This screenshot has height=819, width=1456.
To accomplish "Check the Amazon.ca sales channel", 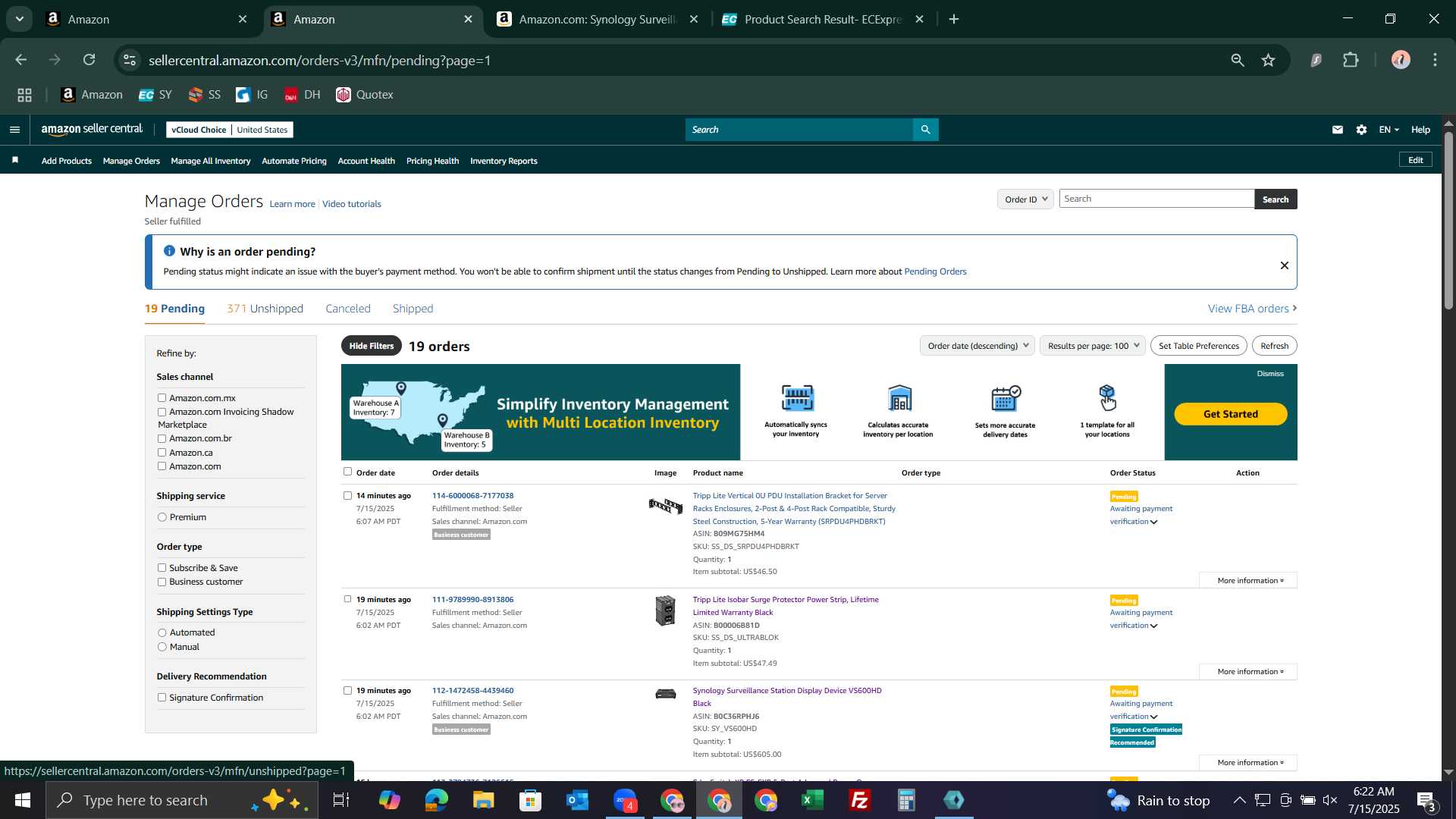I will [162, 453].
